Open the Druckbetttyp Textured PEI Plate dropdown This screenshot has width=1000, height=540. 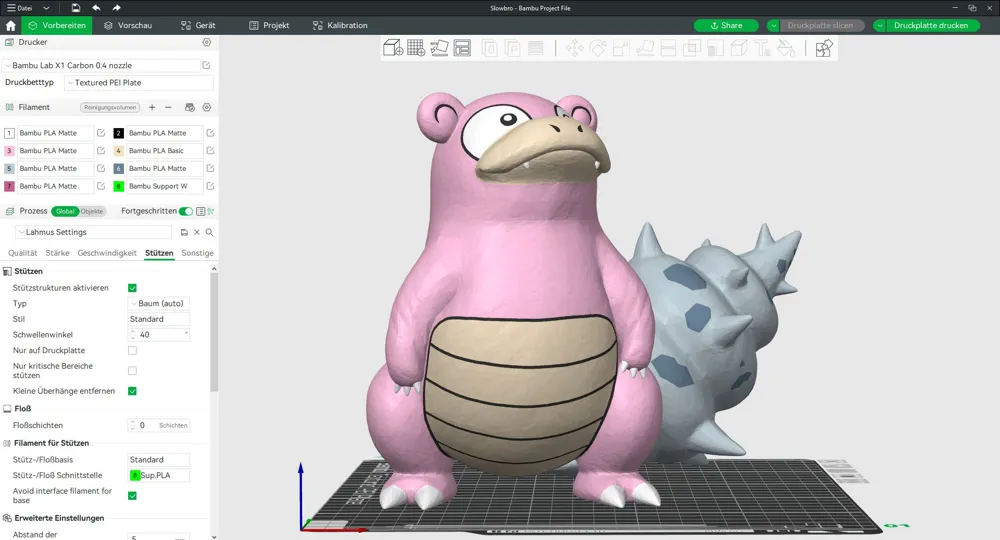click(139, 82)
